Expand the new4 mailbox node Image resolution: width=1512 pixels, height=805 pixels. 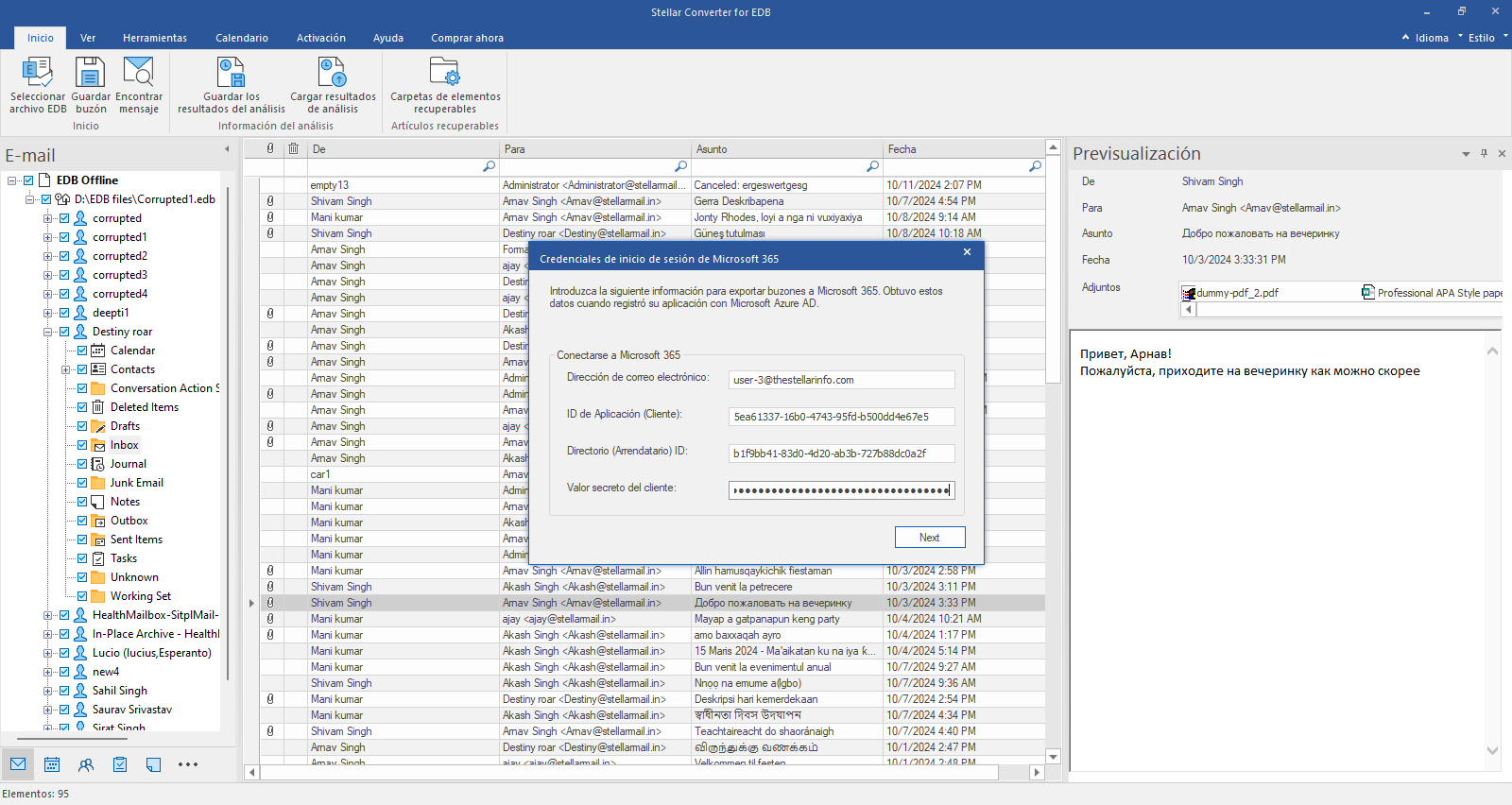(x=47, y=672)
